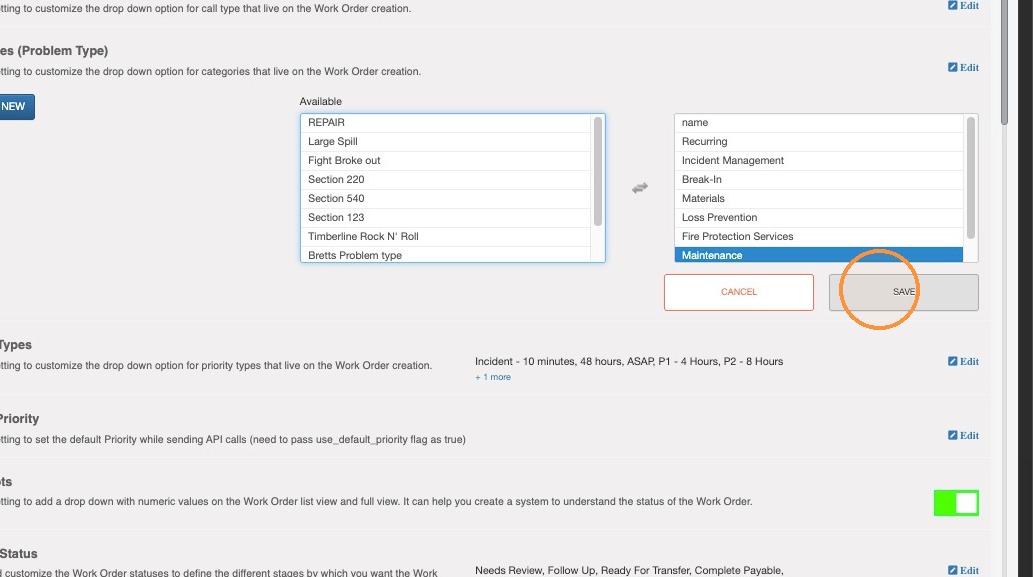The image size is (1033, 577).
Task: Select Fire Protection Services item
Action: coord(818,236)
